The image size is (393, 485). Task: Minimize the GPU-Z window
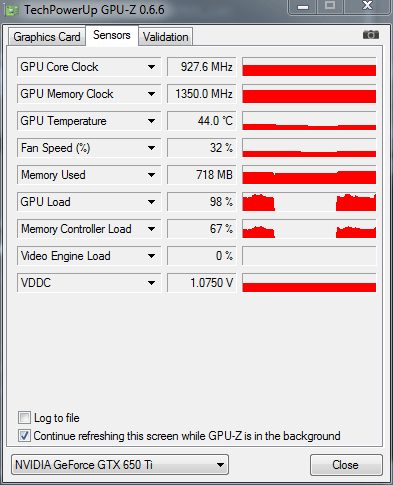[303, 7]
